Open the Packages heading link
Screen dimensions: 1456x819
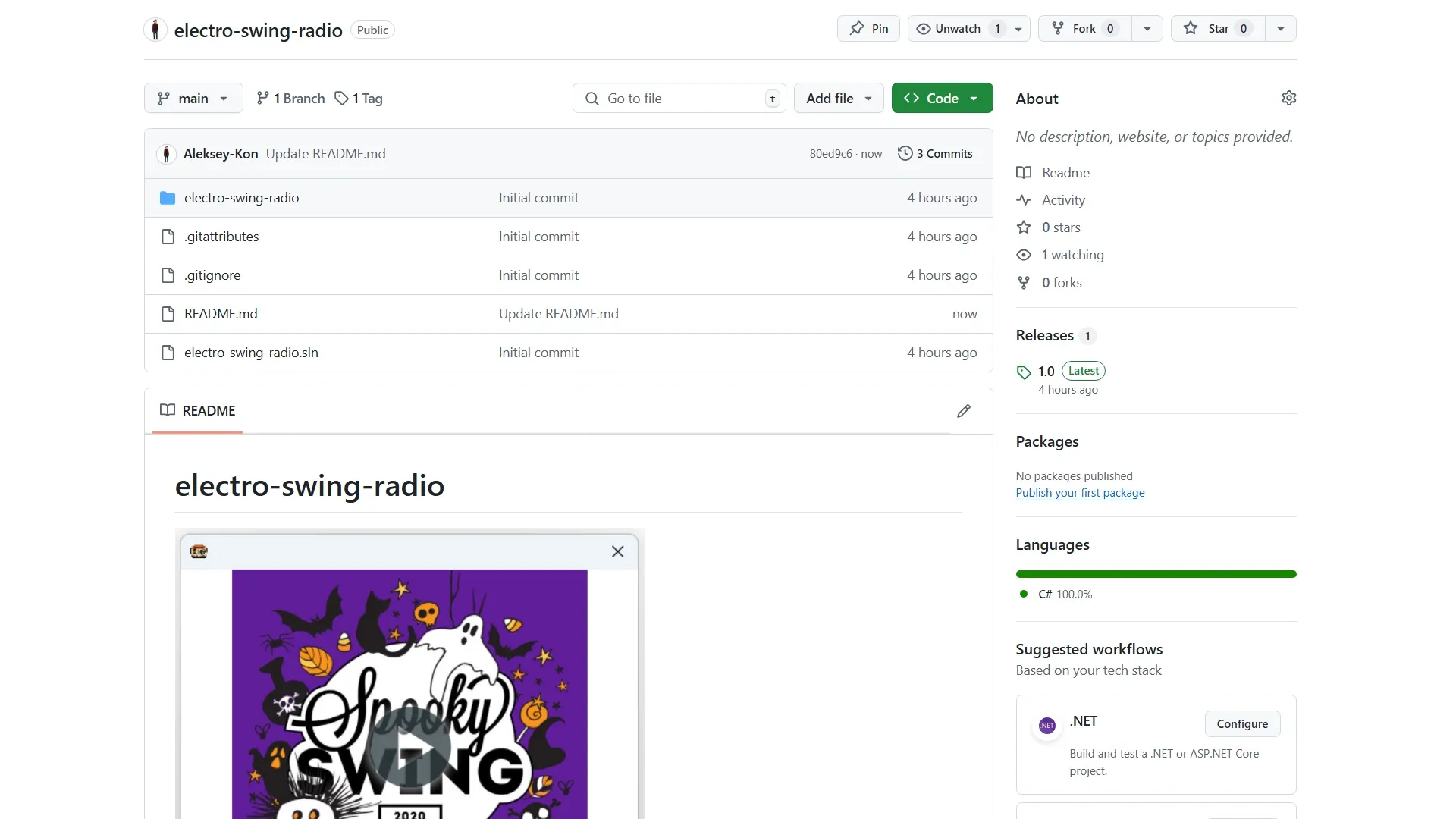pos(1046,441)
